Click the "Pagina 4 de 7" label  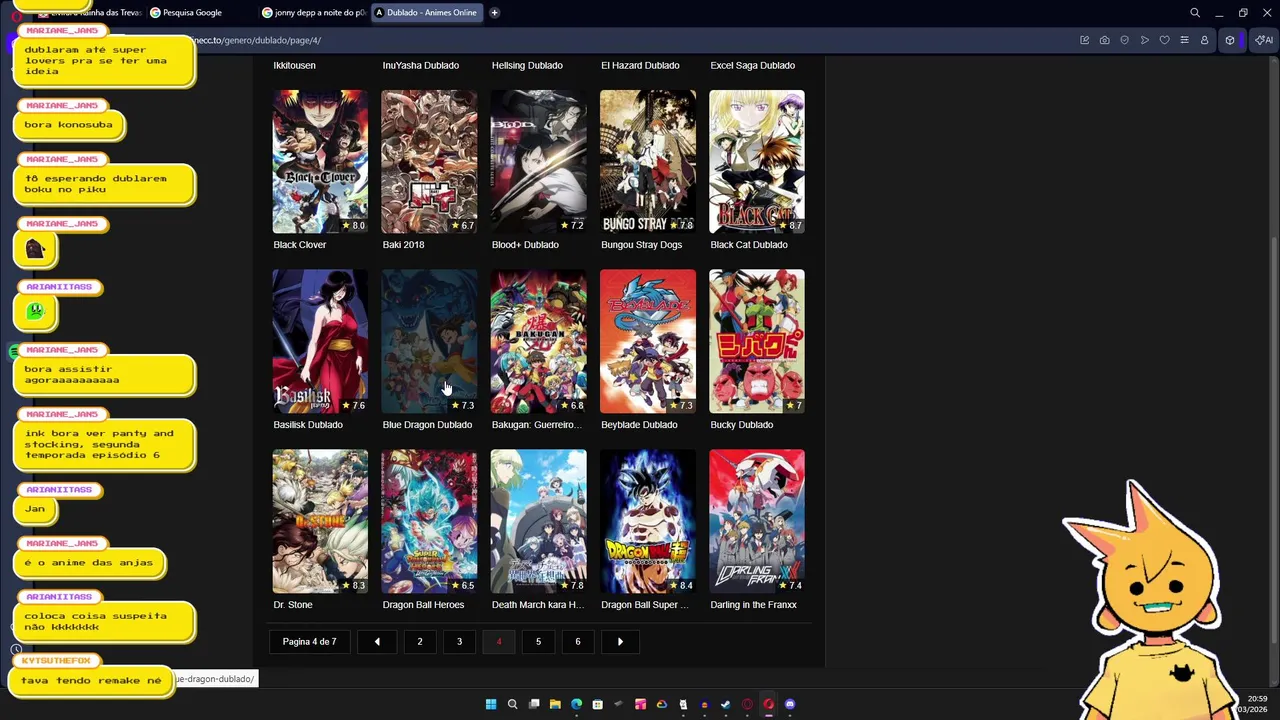pyautogui.click(x=309, y=642)
